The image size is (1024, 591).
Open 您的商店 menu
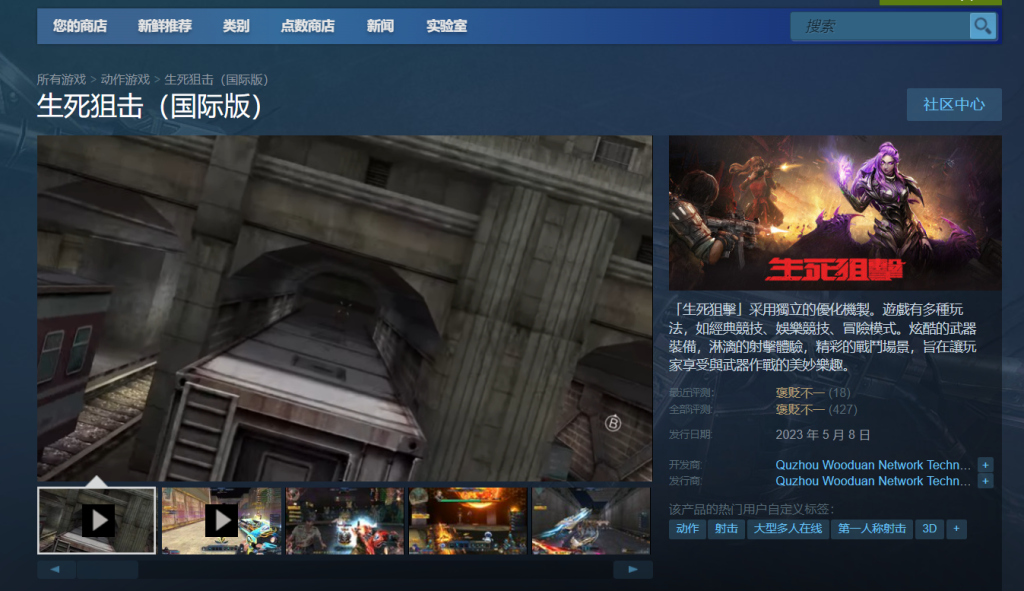pyautogui.click(x=80, y=26)
